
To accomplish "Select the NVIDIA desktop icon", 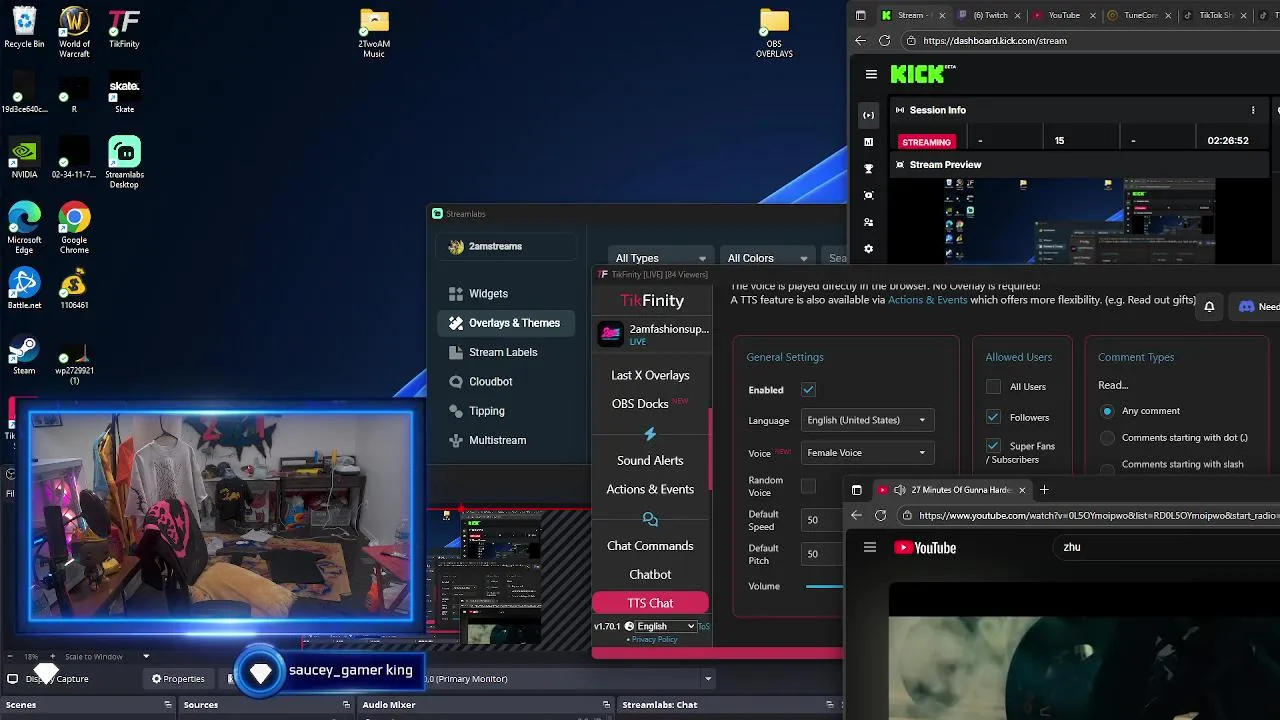I will 24,158.
